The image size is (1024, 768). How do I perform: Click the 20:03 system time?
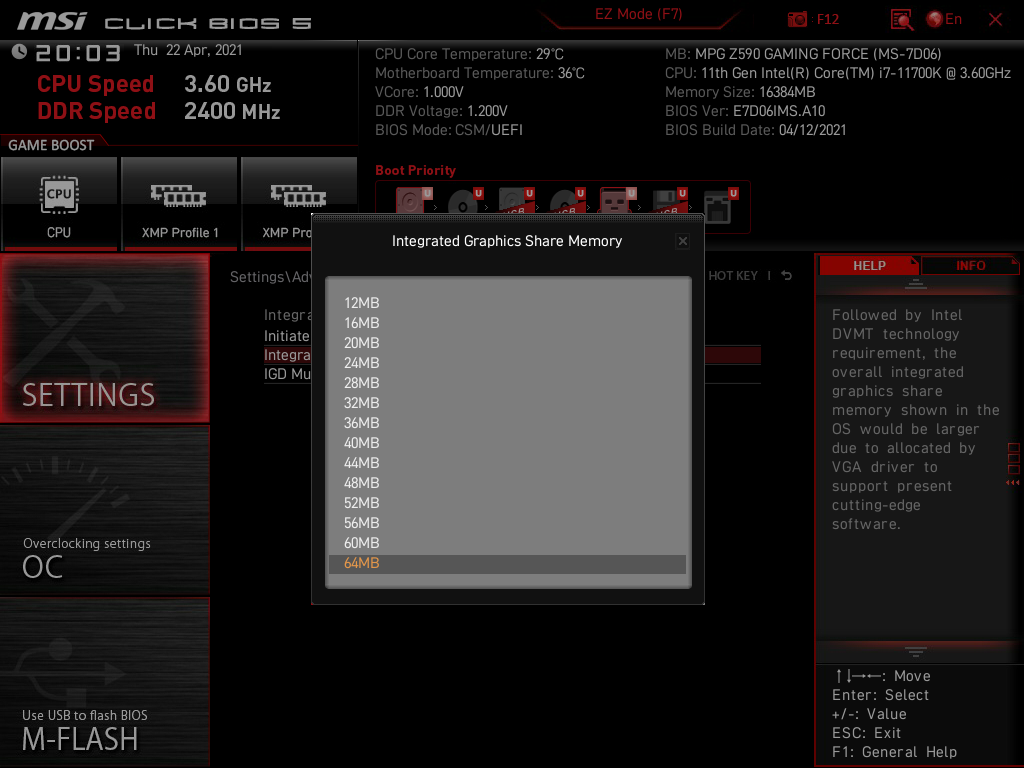coord(78,54)
